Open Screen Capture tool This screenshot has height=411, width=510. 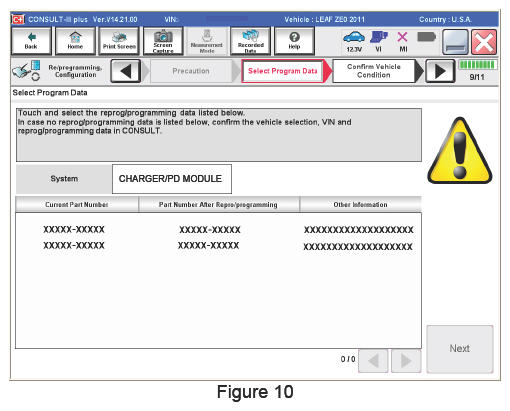(163, 41)
